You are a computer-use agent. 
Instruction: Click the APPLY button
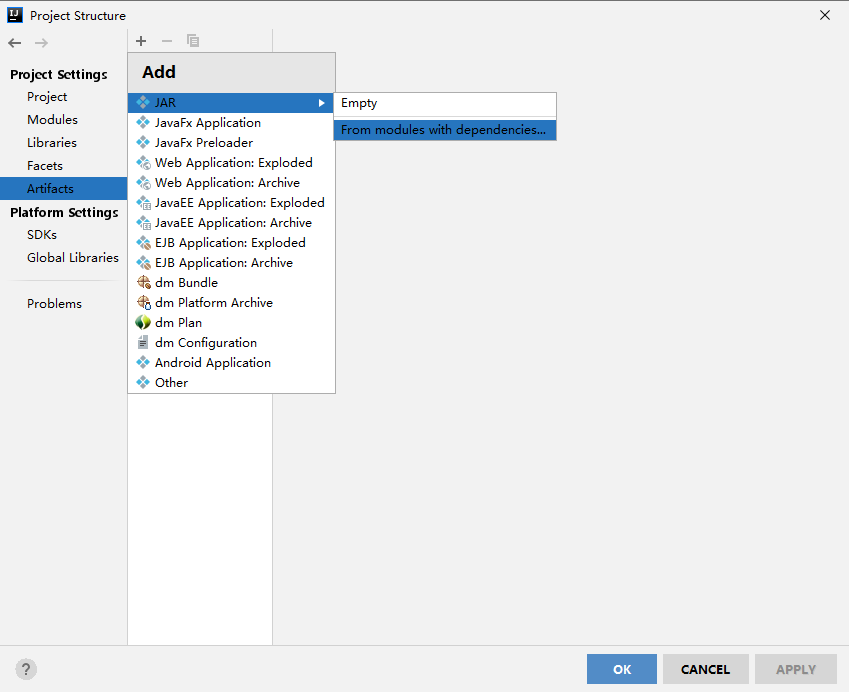pyautogui.click(x=795, y=669)
